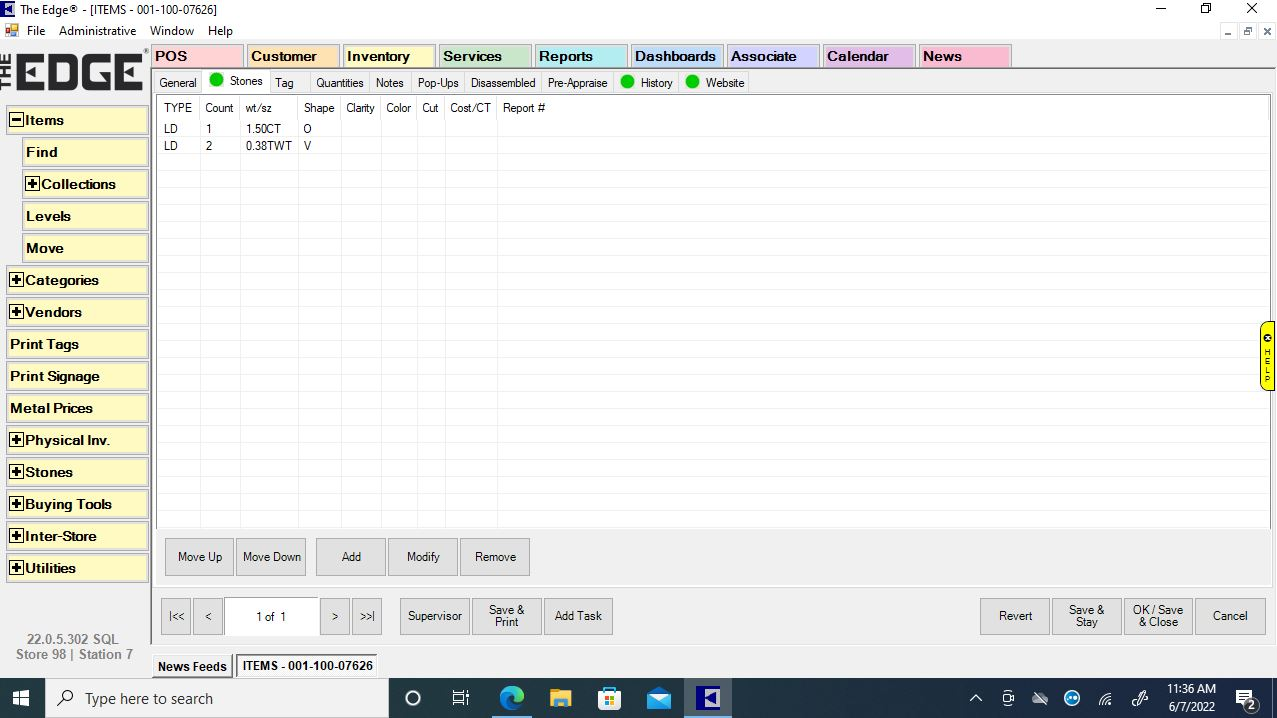Launch File Explorer from the taskbar
The height and width of the screenshot is (718, 1277).
[560, 698]
